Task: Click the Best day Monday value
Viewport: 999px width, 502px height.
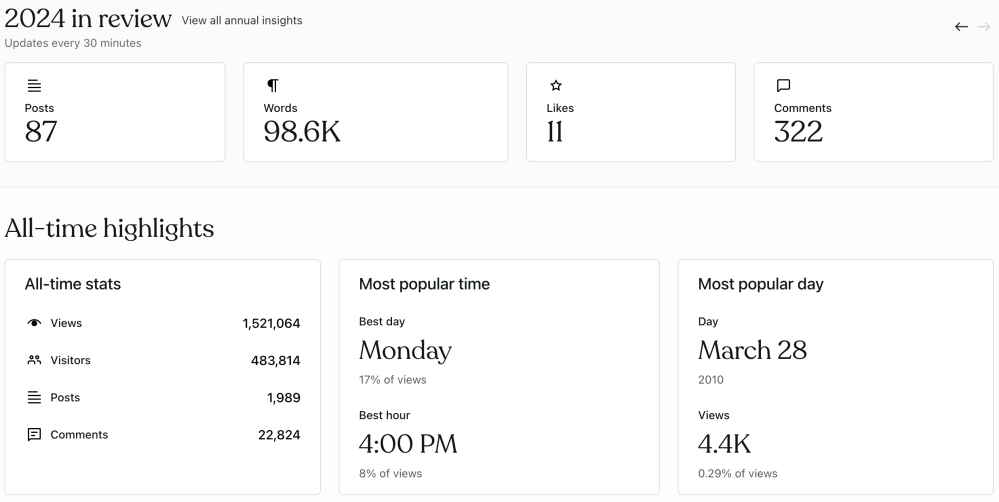Action: click(x=405, y=351)
